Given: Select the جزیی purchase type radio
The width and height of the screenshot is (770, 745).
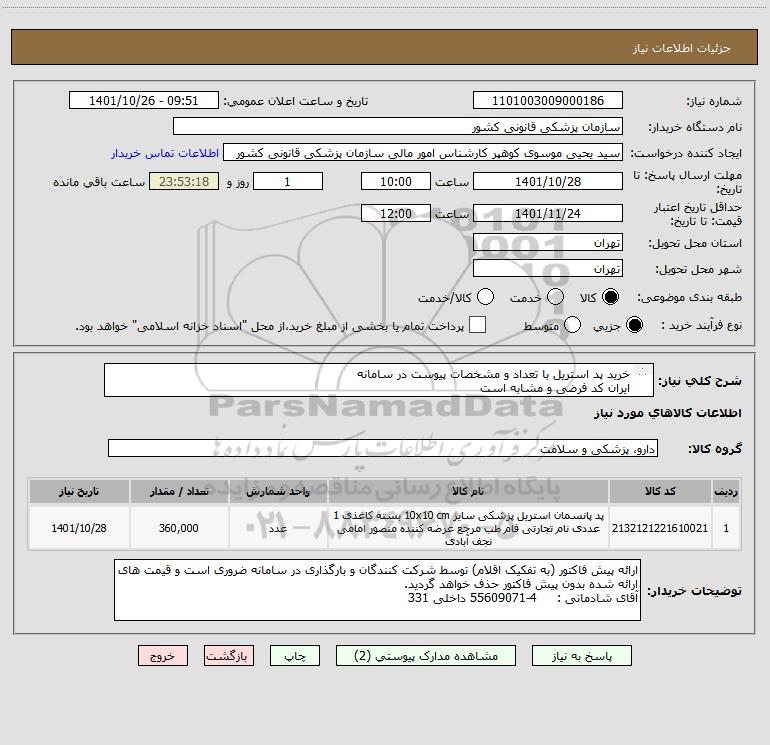Looking at the screenshot, I should click(x=634, y=325).
